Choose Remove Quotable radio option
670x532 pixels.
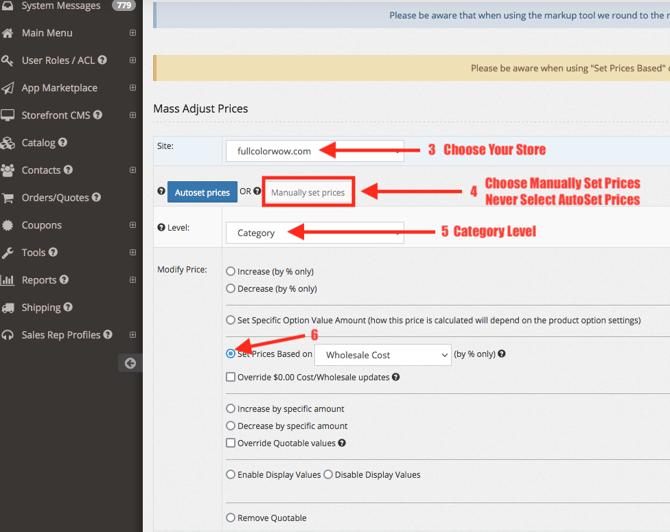[x=231, y=518]
